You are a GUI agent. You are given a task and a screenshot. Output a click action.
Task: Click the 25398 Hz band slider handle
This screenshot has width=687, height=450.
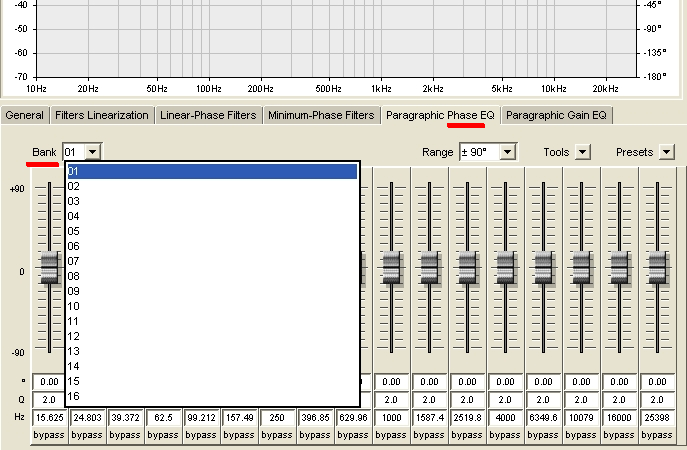tap(657, 267)
